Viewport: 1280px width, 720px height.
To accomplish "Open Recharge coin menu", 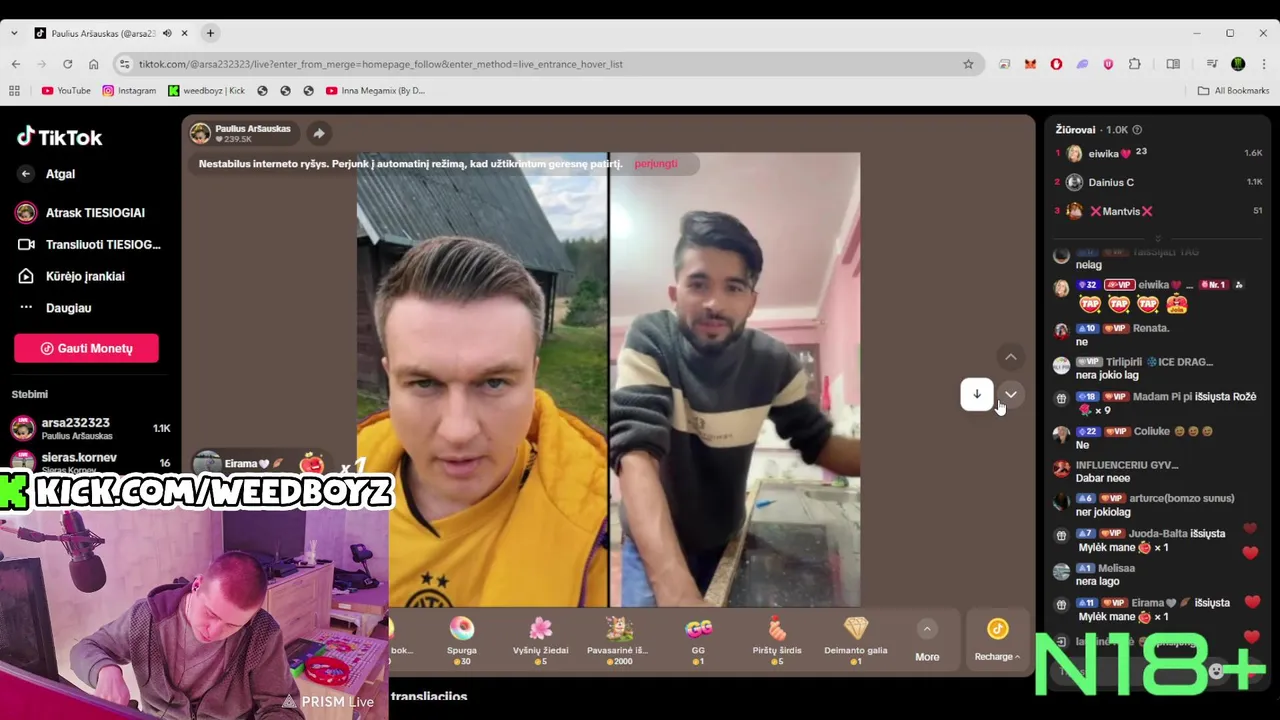I will tap(997, 640).
